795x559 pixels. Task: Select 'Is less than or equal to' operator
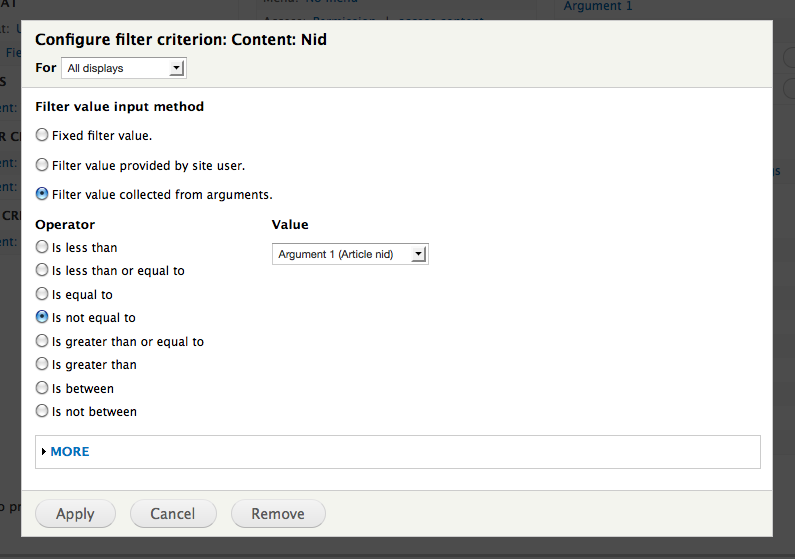[42, 270]
